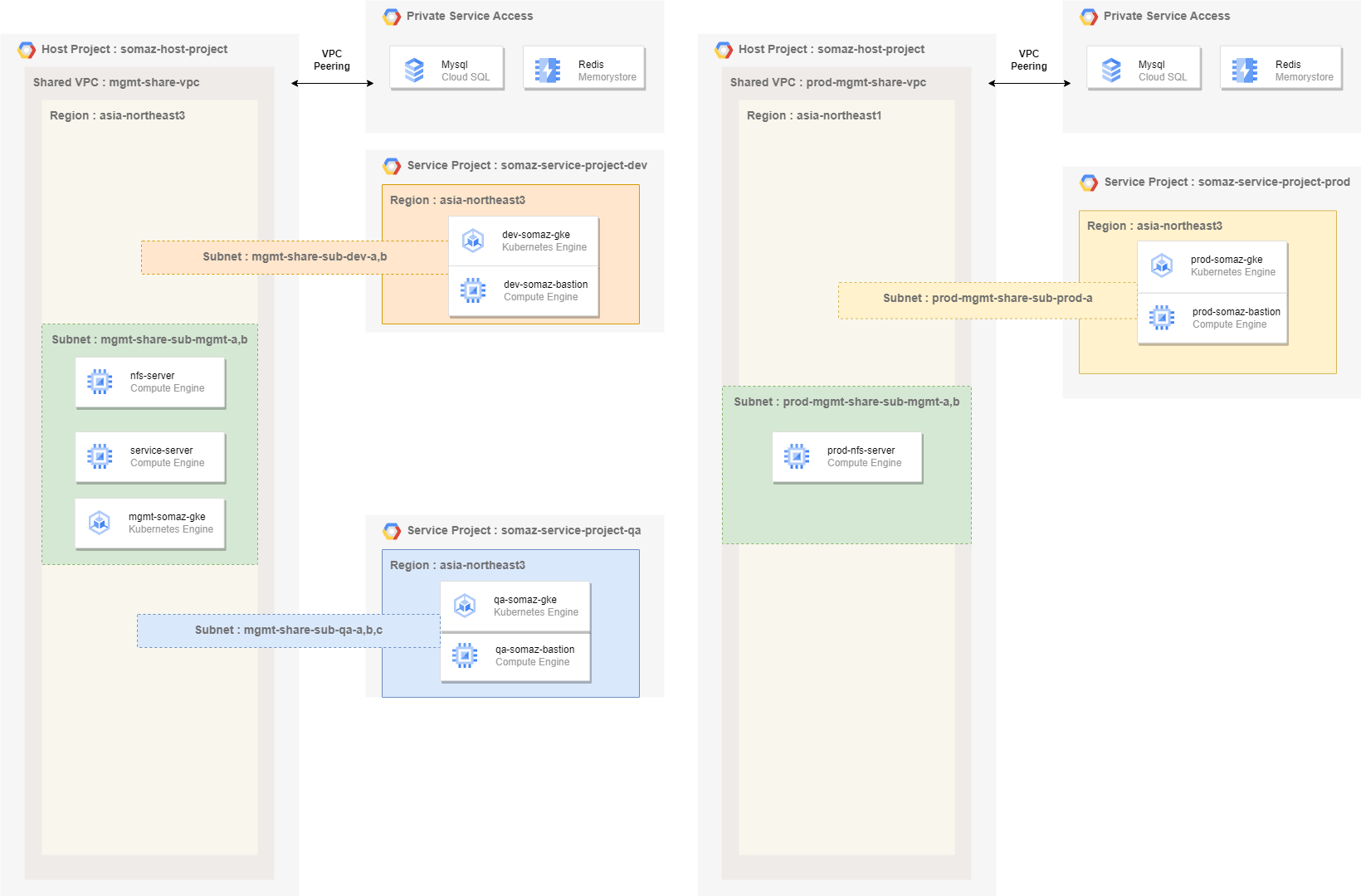Select the 'Shared VPC : prod-mgmt-share-vpc' label
This screenshot has height=896, width=1361.
828,82
